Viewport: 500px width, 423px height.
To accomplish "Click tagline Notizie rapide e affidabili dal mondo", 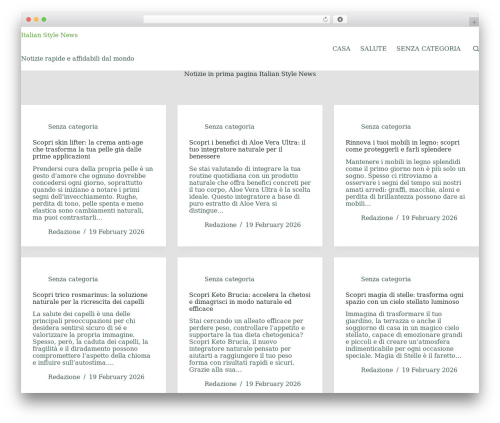I will click(x=78, y=59).
